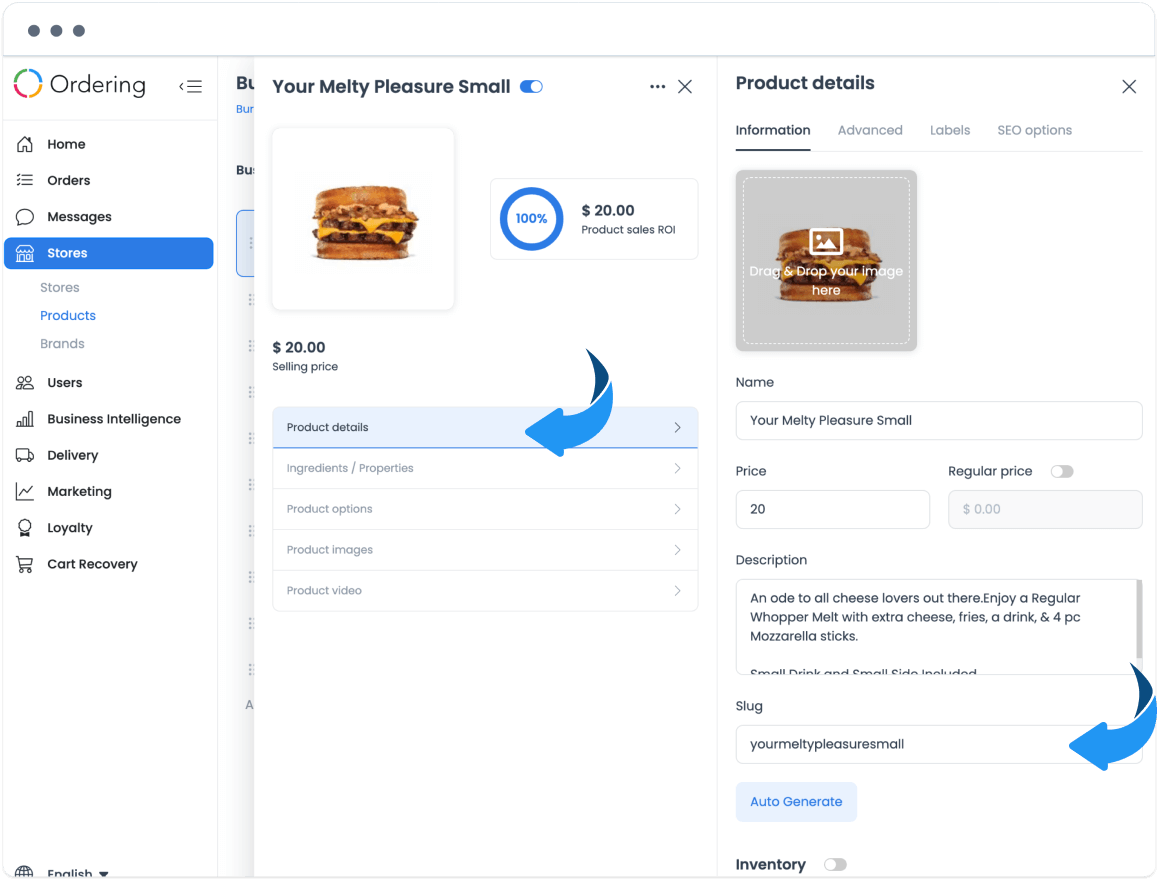Click the Auto Generate slug button
The image size is (1159, 882).
796,801
